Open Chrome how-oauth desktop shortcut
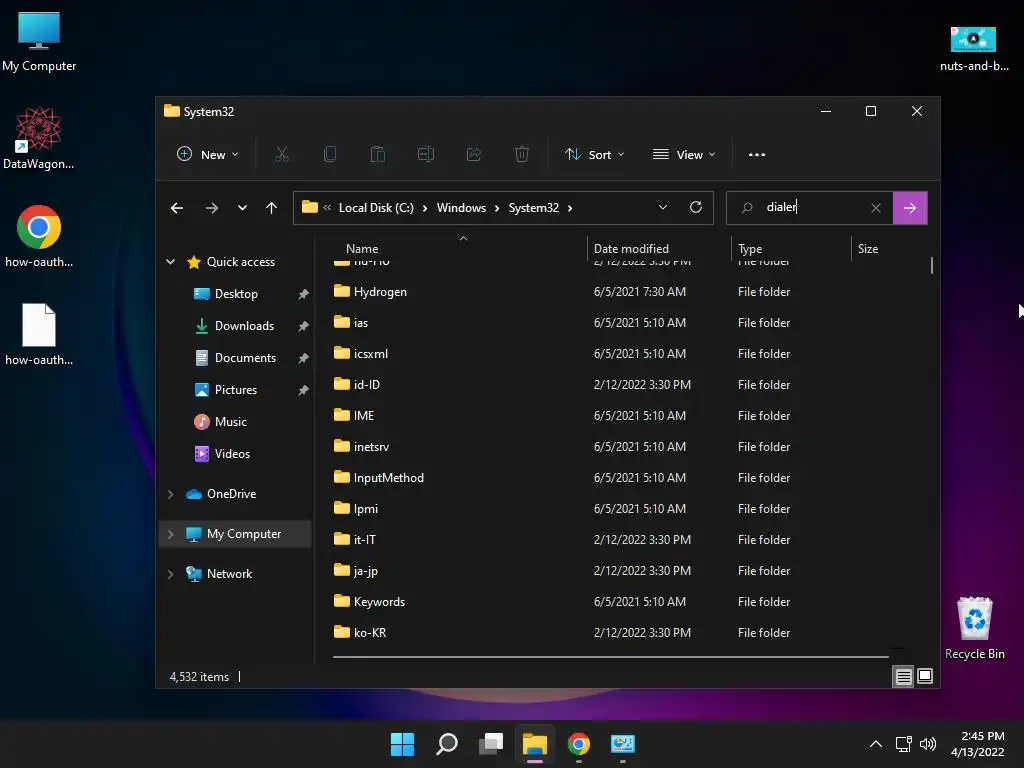The height and width of the screenshot is (768, 1024). point(39,236)
